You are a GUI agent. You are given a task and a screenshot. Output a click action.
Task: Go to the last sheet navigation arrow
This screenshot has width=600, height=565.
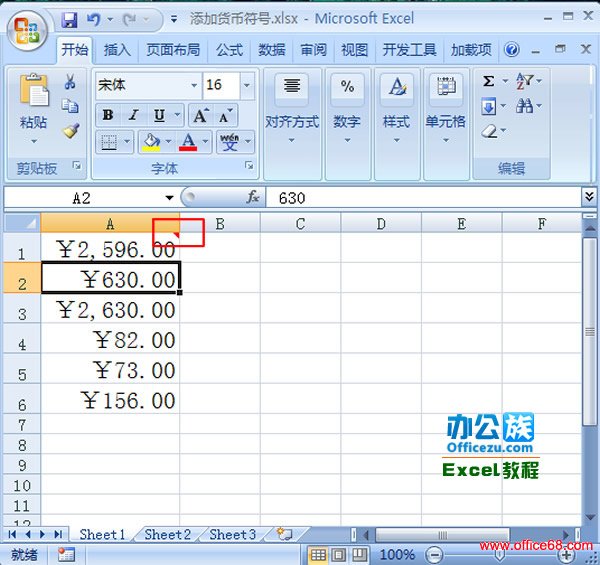point(58,534)
